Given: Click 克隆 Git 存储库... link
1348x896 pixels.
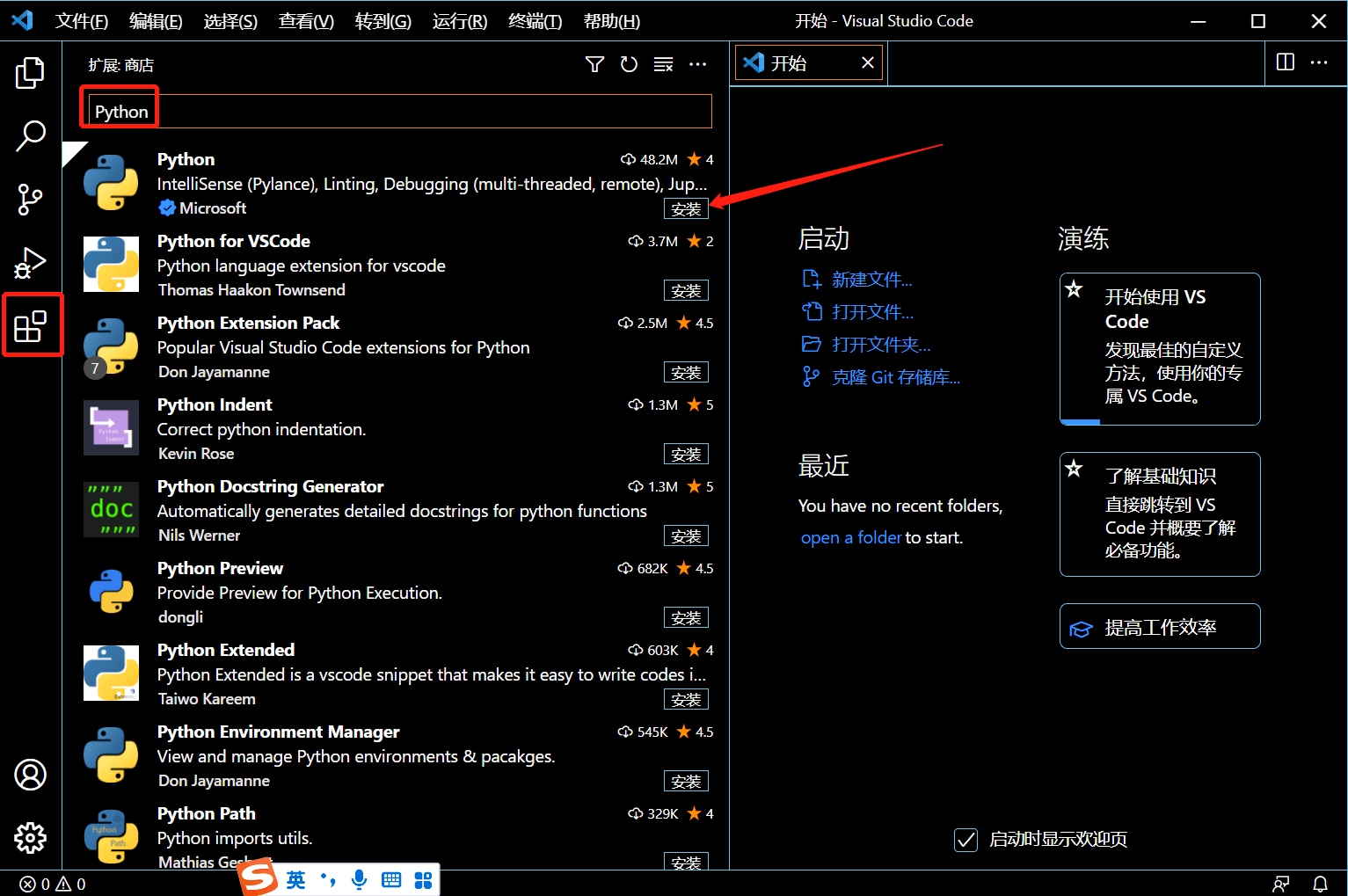Looking at the screenshot, I should tap(896, 377).
